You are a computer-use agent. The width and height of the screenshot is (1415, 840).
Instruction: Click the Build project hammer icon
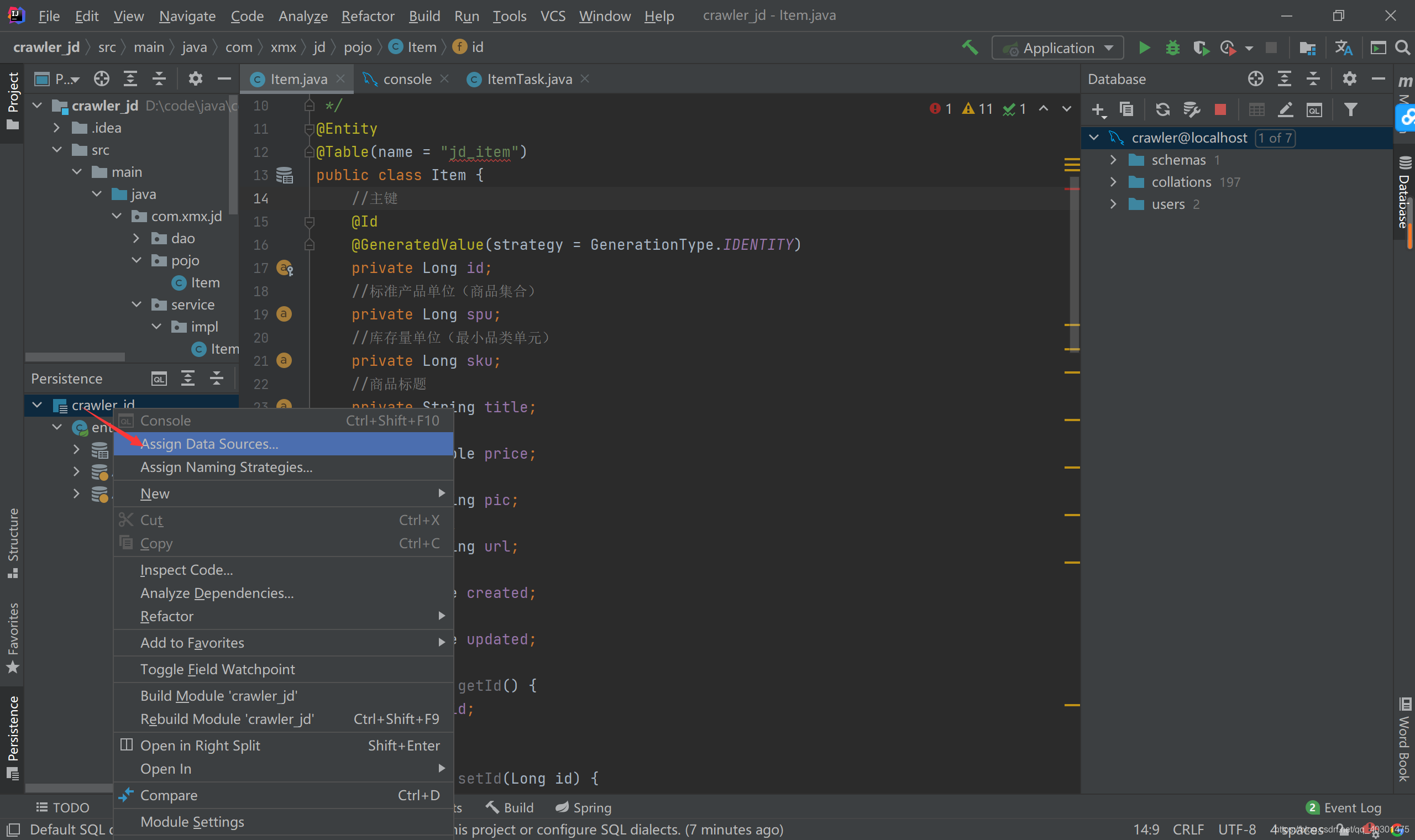[970, 48]
